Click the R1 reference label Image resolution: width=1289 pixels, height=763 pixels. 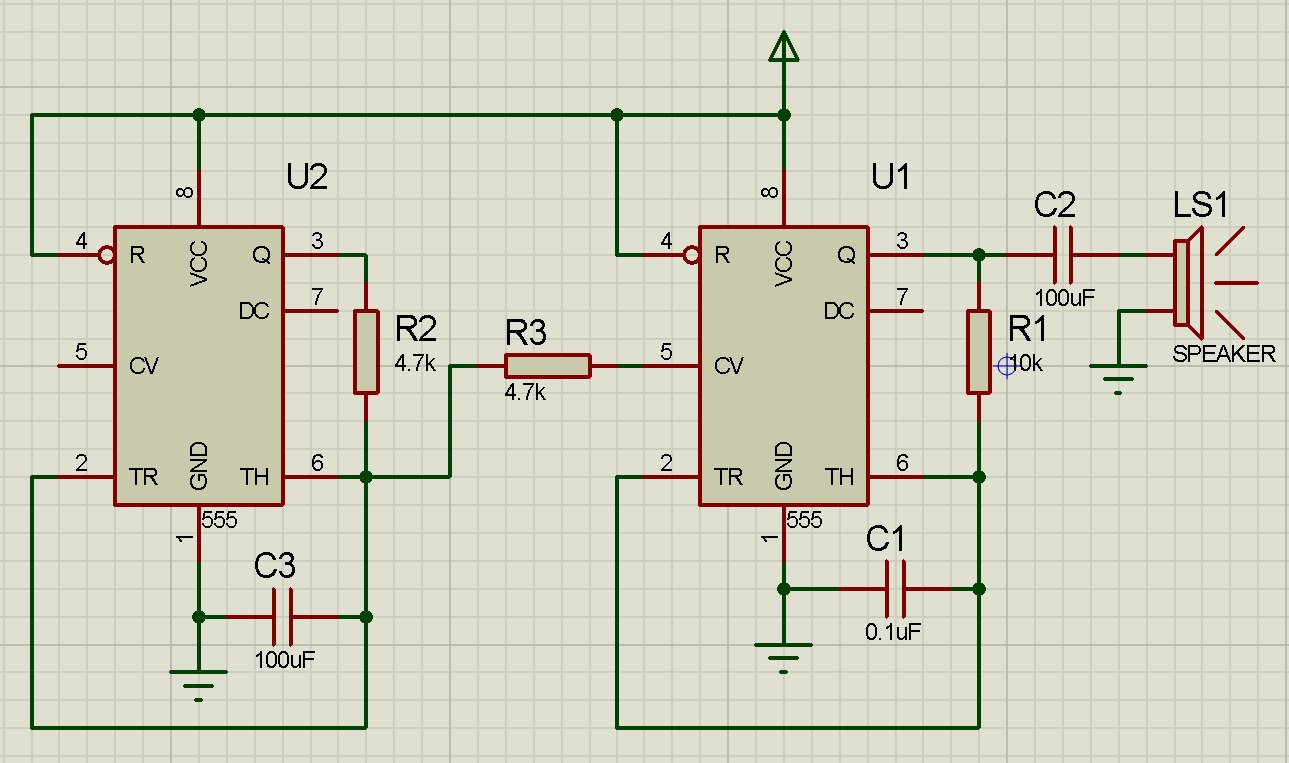[1027, 327]
